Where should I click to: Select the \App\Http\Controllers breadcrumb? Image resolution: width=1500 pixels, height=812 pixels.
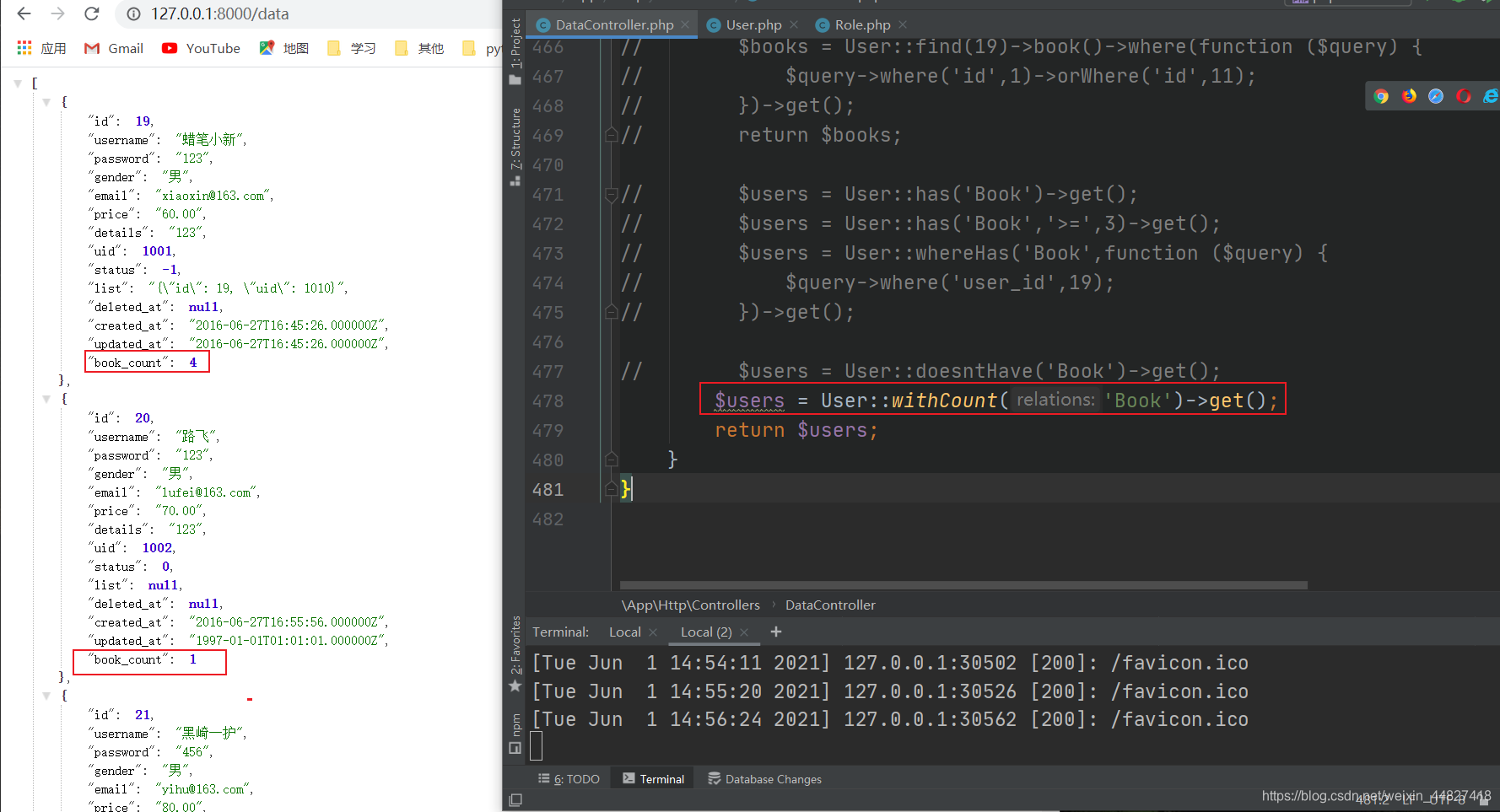tap(690, 605)
